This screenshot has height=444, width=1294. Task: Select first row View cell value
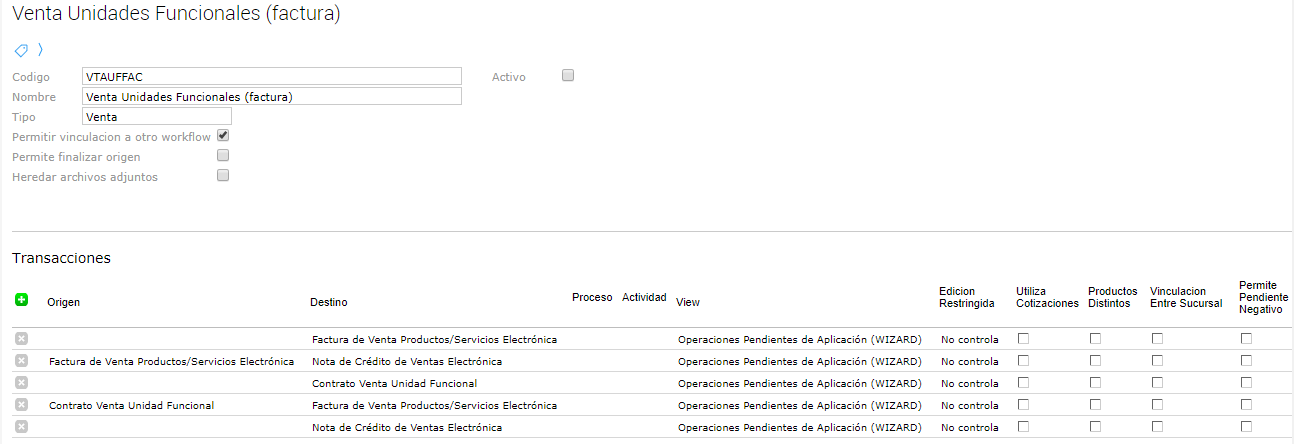(x=799, y=340)
